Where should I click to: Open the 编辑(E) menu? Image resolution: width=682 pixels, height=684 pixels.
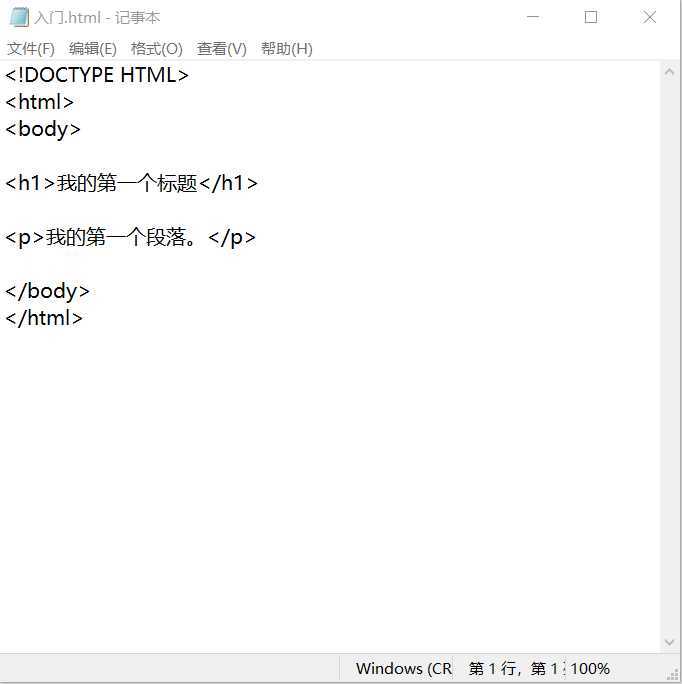tap(93, 48)
